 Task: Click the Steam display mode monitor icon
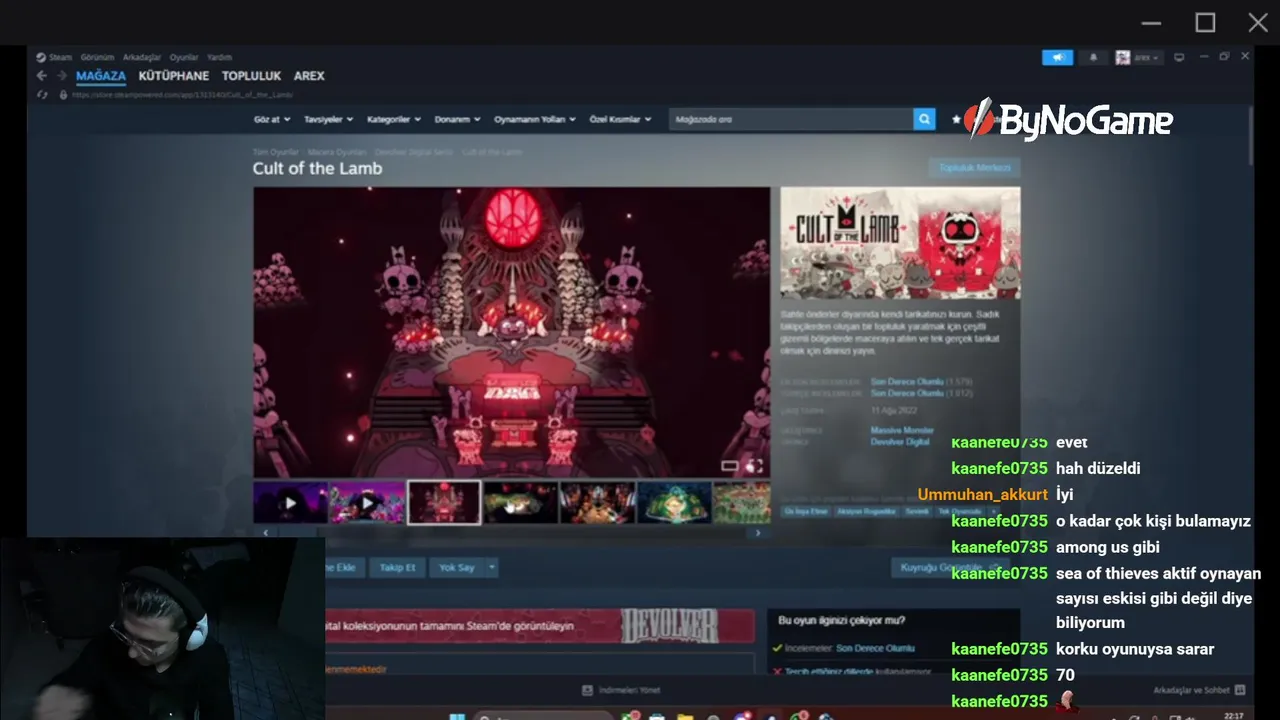tap(1179, 57)
